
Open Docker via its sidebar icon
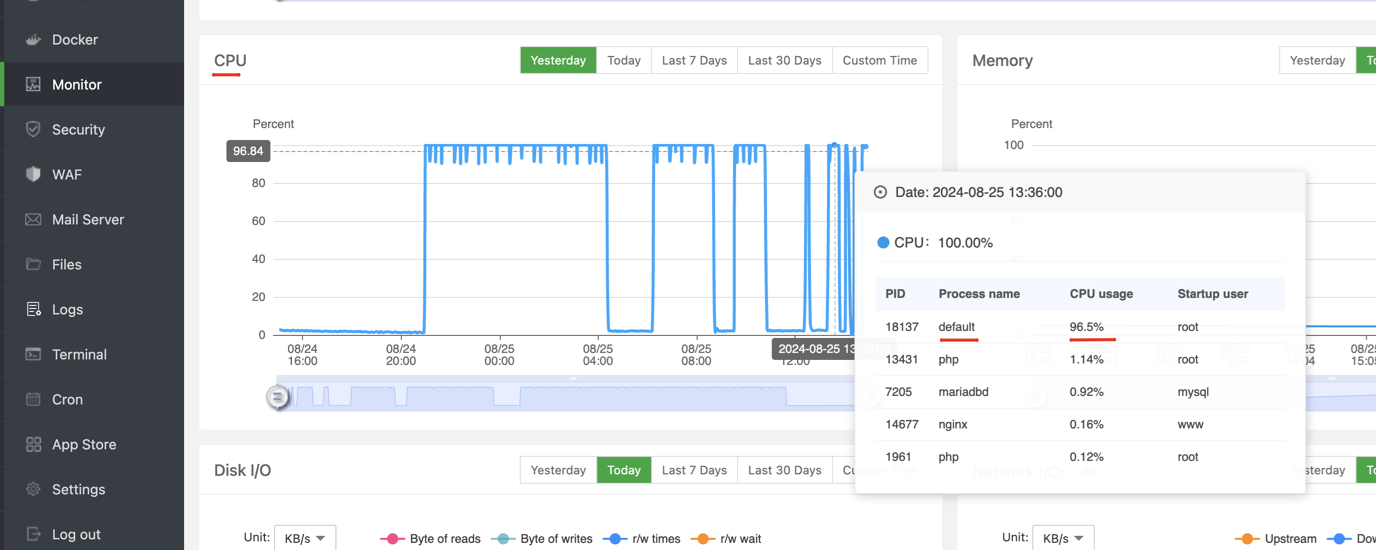click(x=33, y=40)
